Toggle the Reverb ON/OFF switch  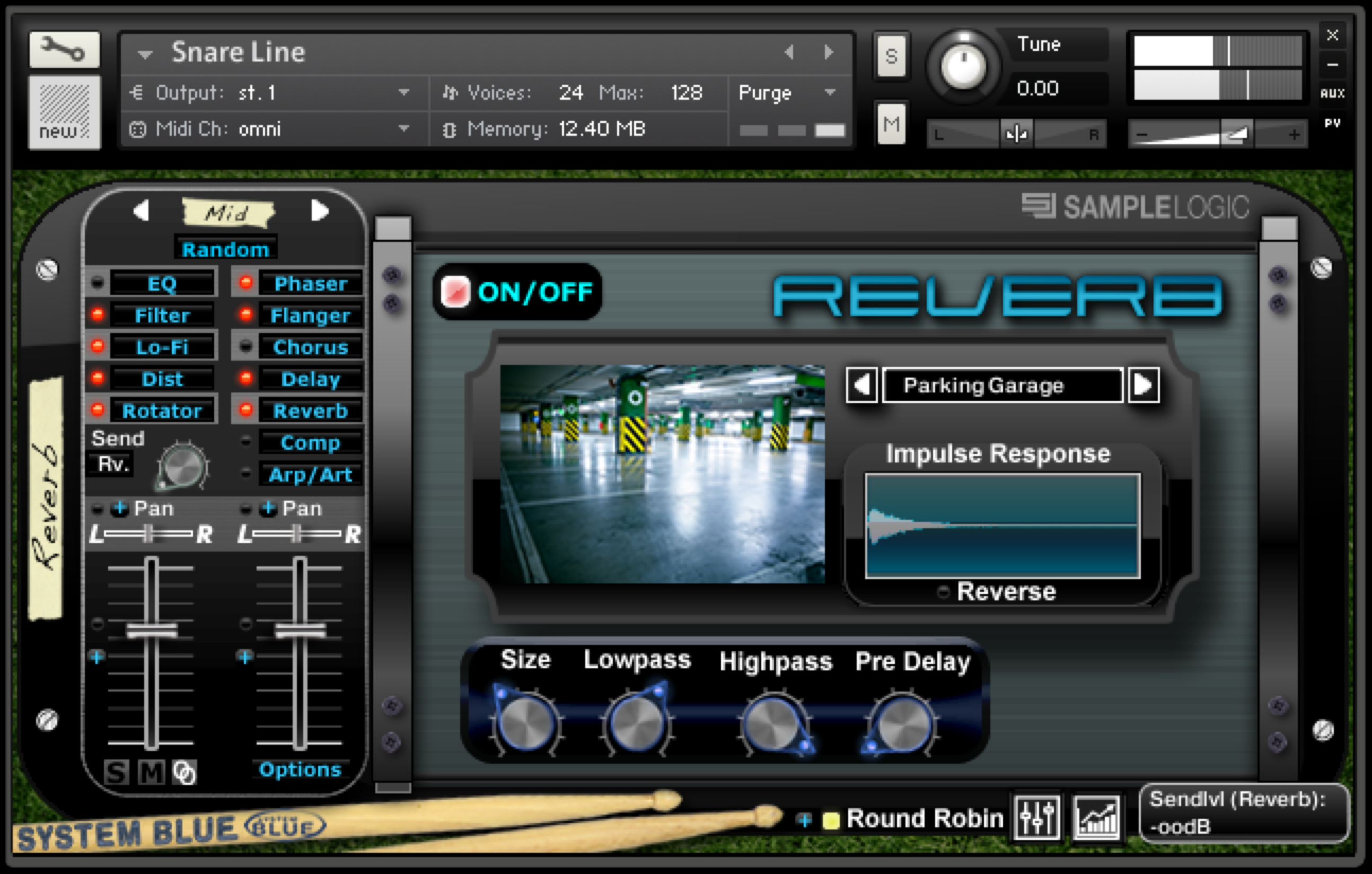coord(455,291)
